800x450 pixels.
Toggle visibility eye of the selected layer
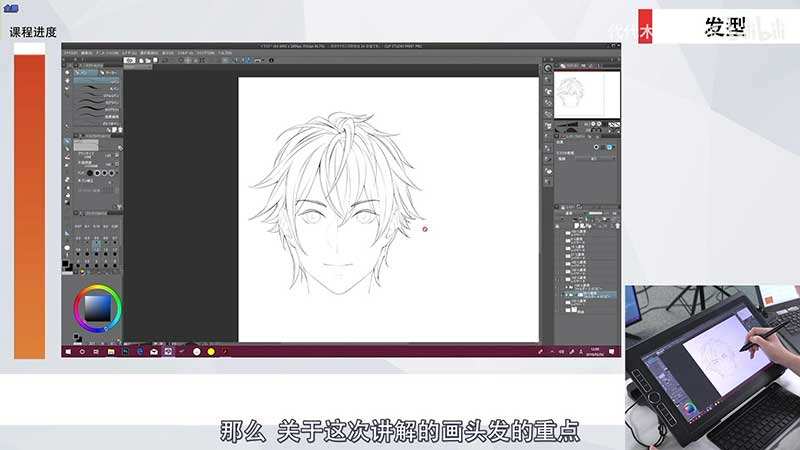coord(561,296)
